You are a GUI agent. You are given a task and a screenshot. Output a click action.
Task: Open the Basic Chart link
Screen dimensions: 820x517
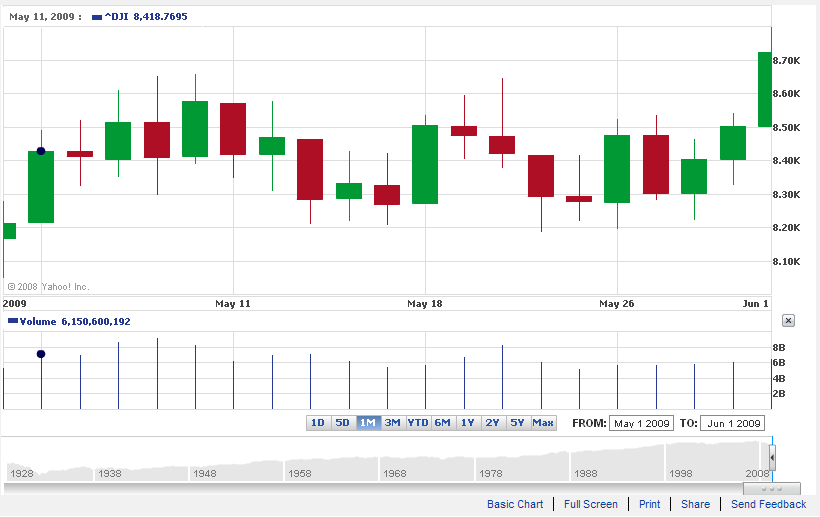point(515,504)
